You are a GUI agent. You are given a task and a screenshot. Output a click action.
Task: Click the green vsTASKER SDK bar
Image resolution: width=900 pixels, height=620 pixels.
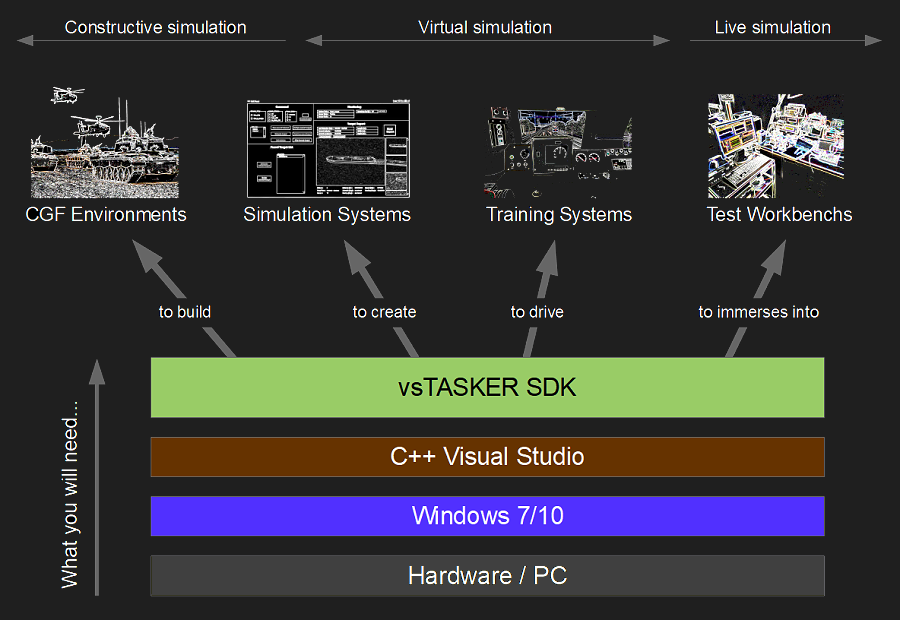[x=487, y=387]
